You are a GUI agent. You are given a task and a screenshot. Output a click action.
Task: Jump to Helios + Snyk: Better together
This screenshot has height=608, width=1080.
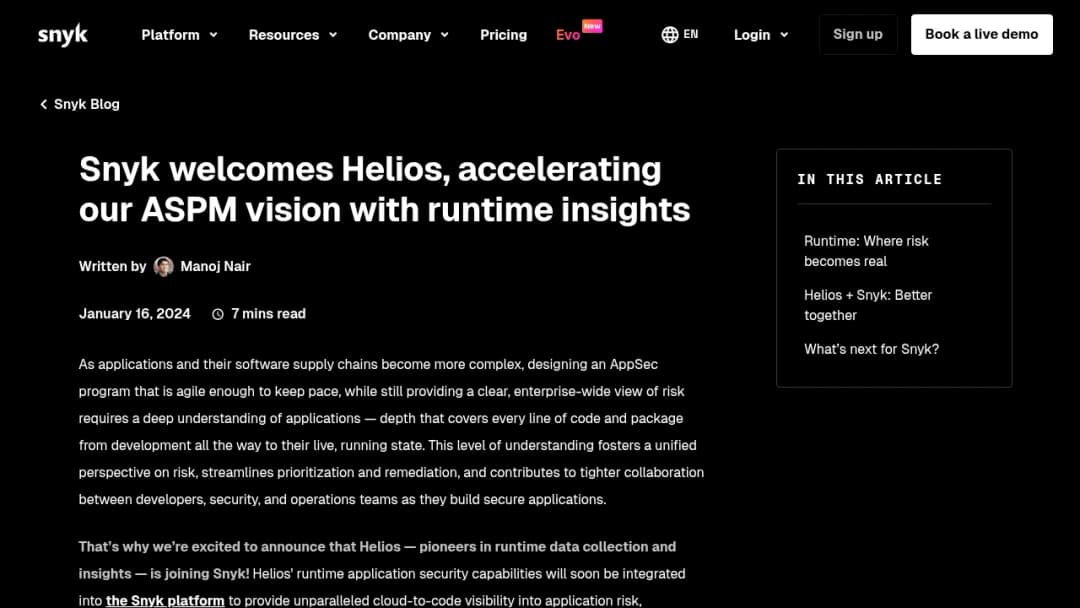[x=868, y=305]
